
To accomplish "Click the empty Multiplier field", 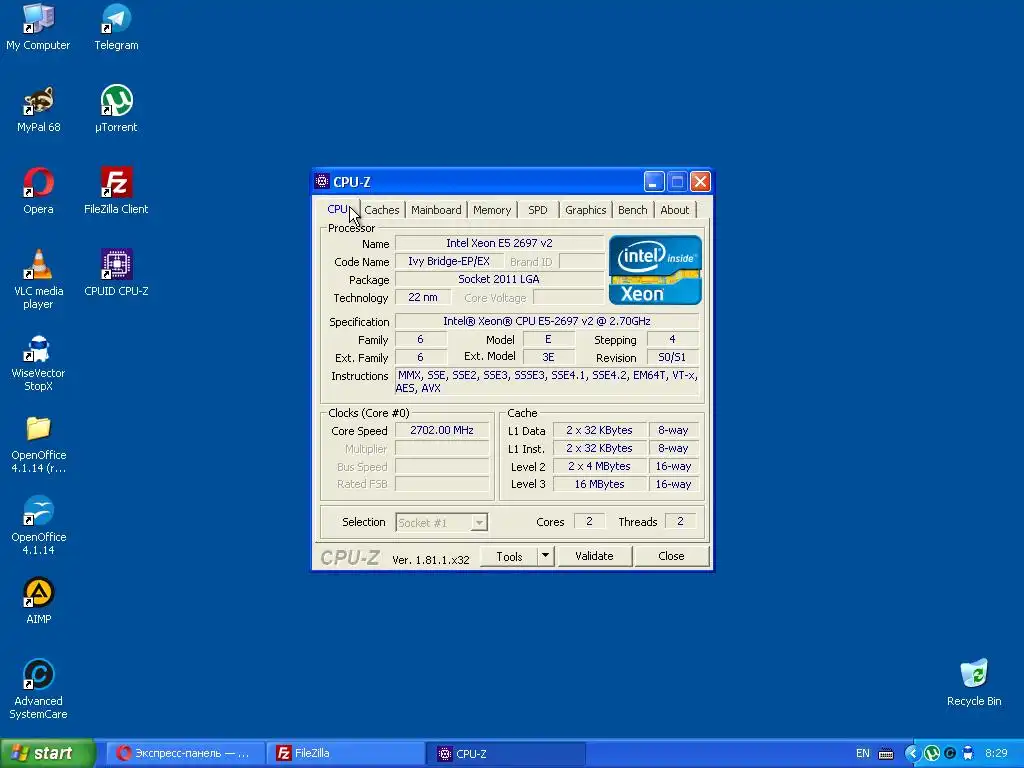I will pyautogui.click(x=441, y=449).
